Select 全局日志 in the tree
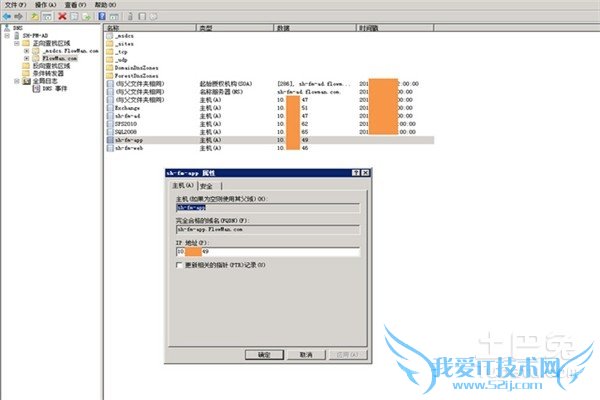Image resolution: width=600 pixels, height=400 pixels. [x=45, y=81]
